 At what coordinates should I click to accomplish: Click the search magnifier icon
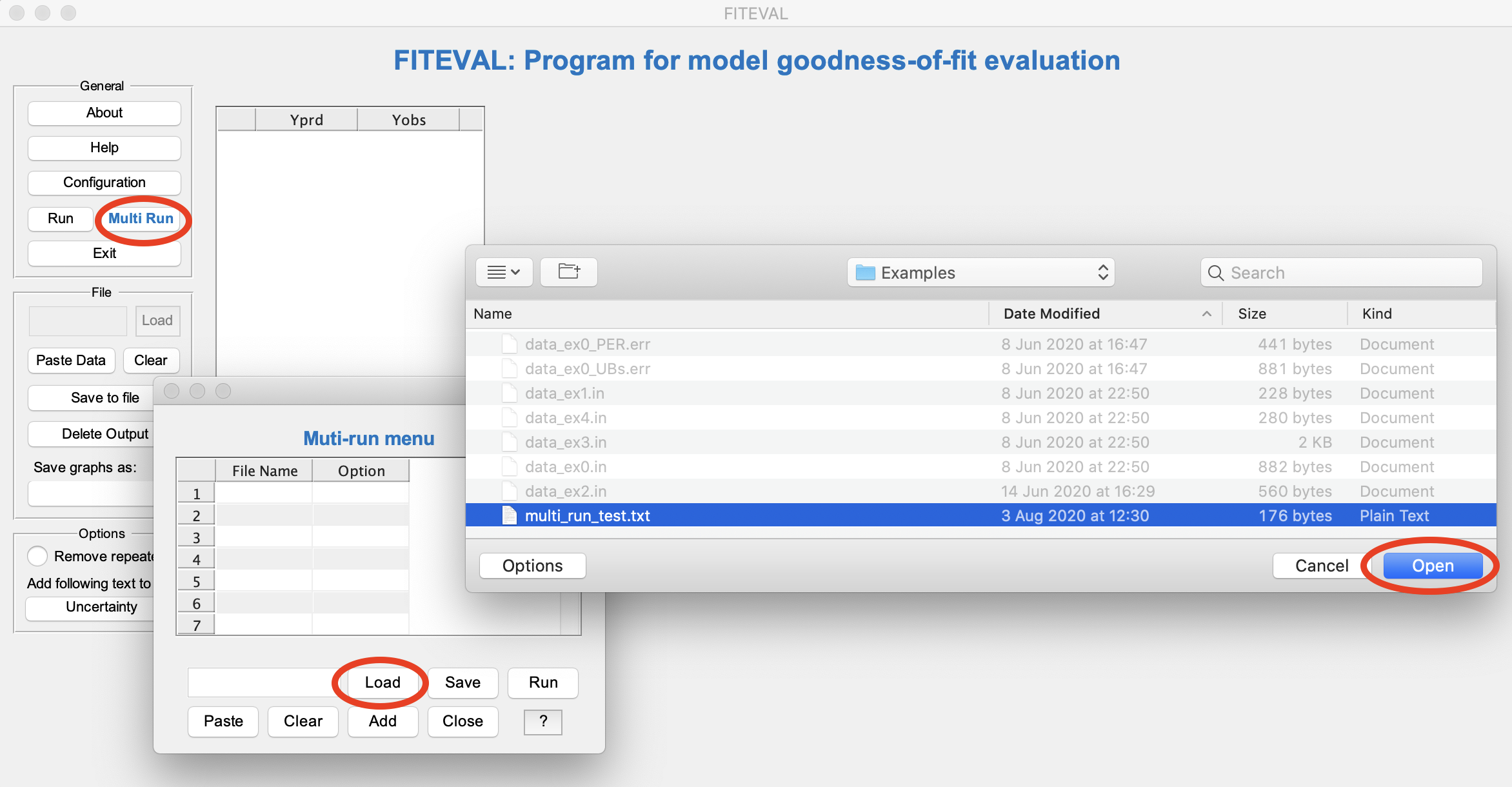point(1216,273)
